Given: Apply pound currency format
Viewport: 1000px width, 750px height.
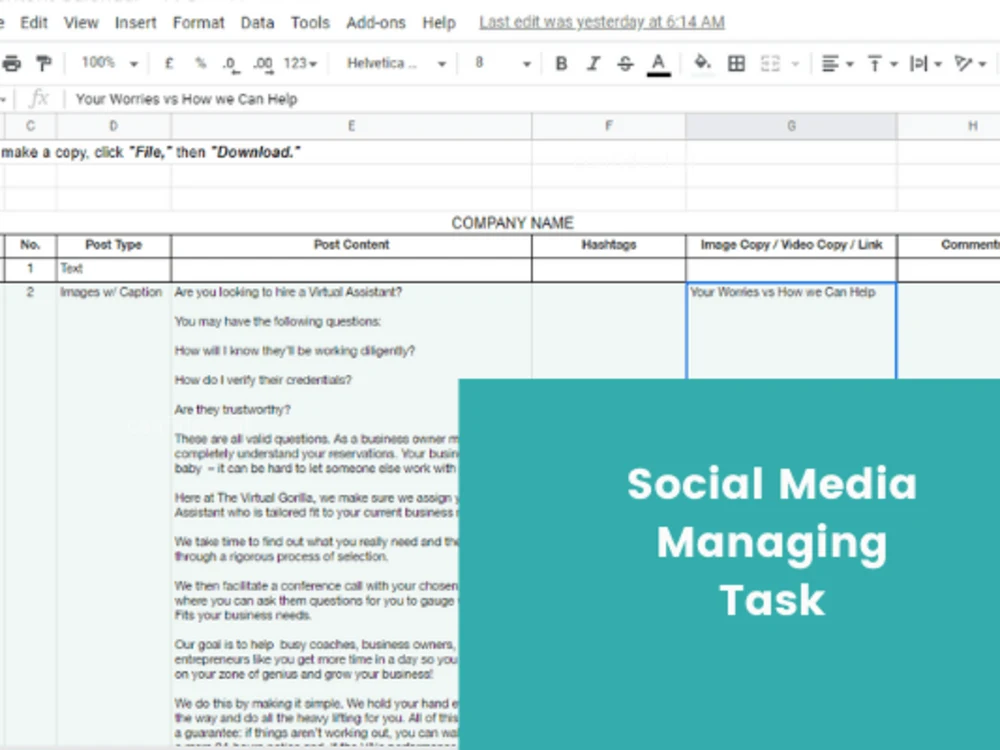Looking at the screenshot, I should (169, 63).
